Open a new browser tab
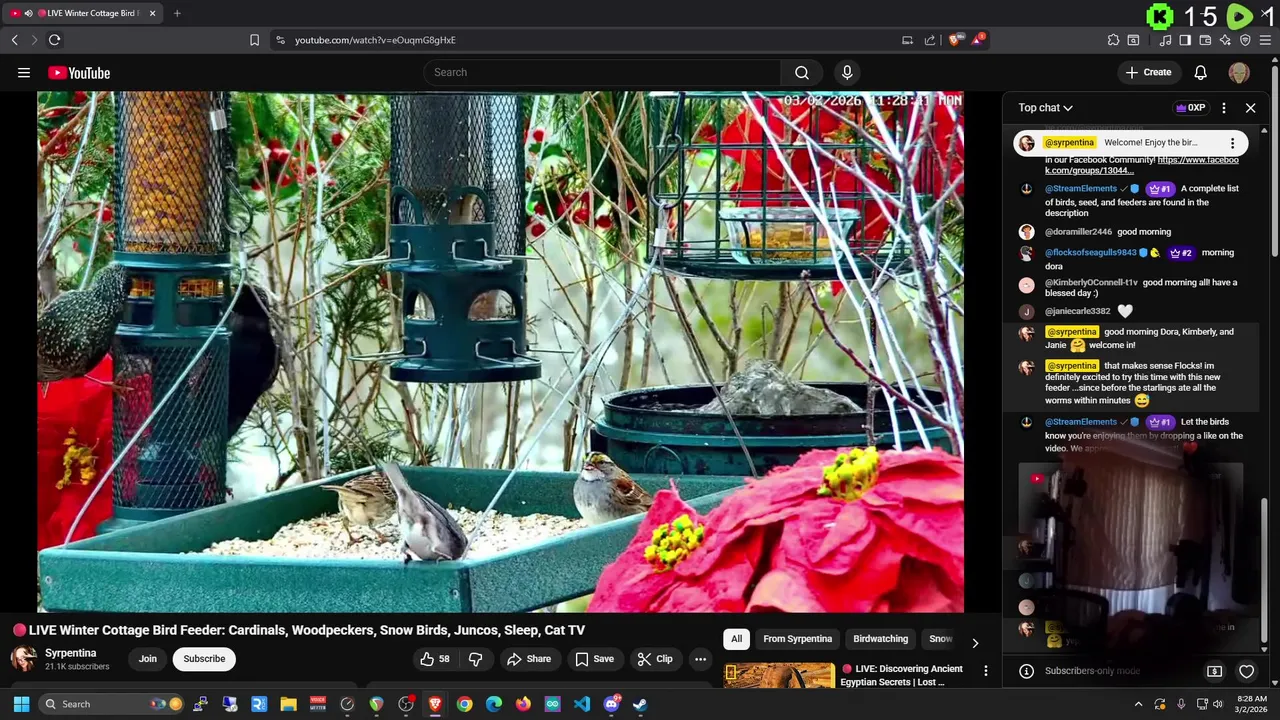Screen dimensions: 1280x720 [x=177, y=13]
